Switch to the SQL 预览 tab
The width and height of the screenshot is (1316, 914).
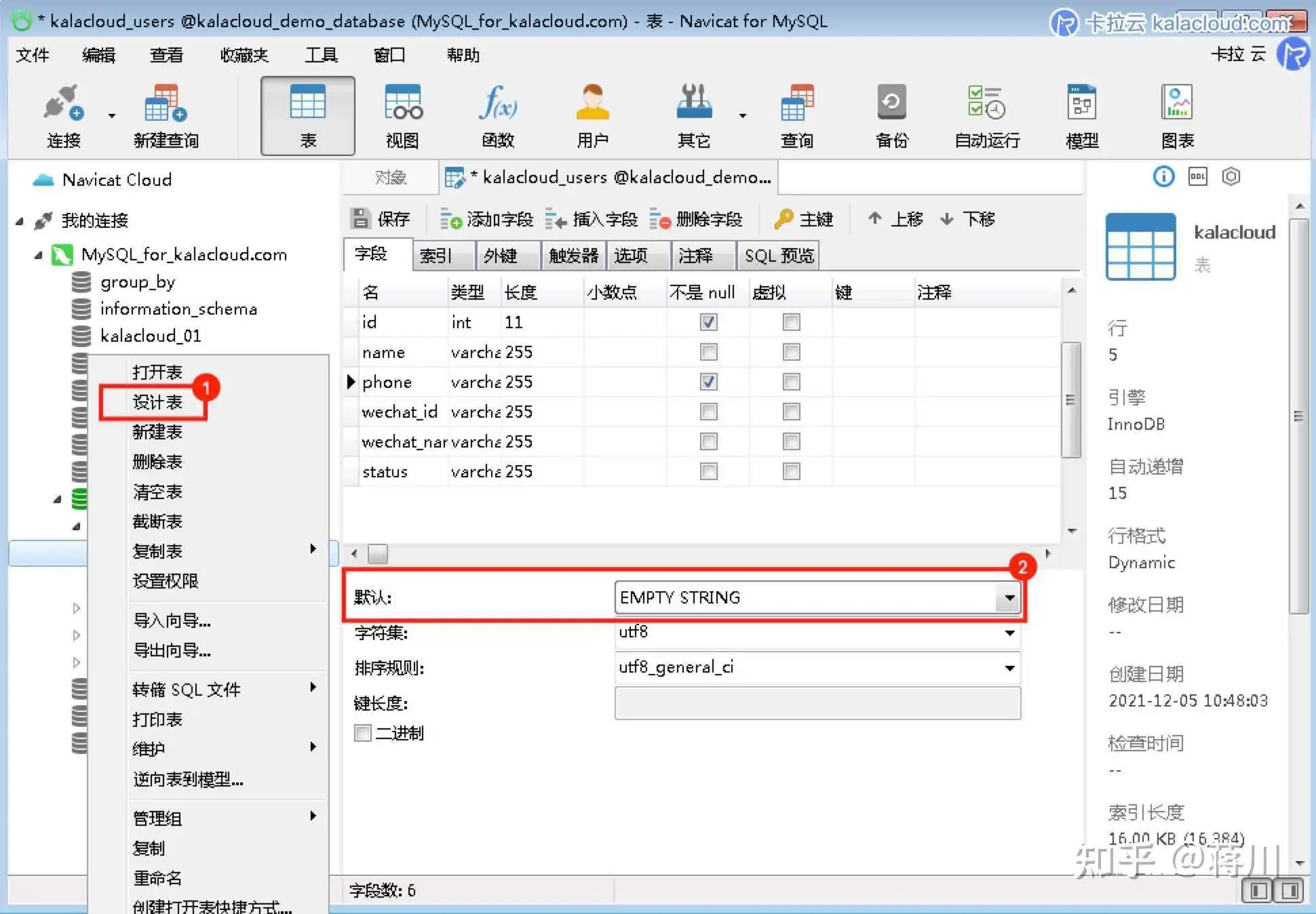click(778, 256)
